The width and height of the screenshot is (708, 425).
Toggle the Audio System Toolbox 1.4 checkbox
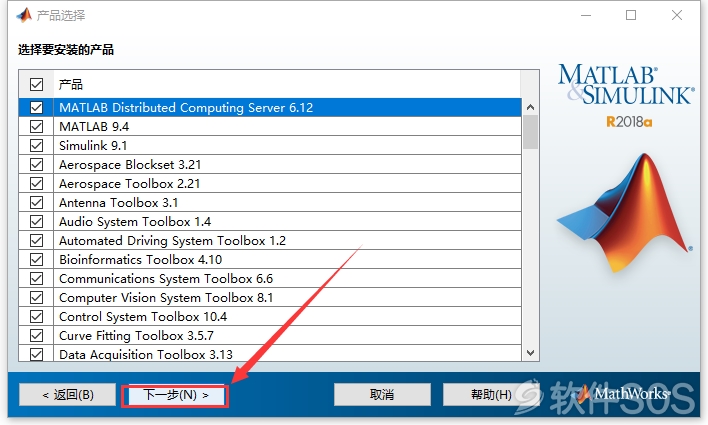click(x=36, y=221)
